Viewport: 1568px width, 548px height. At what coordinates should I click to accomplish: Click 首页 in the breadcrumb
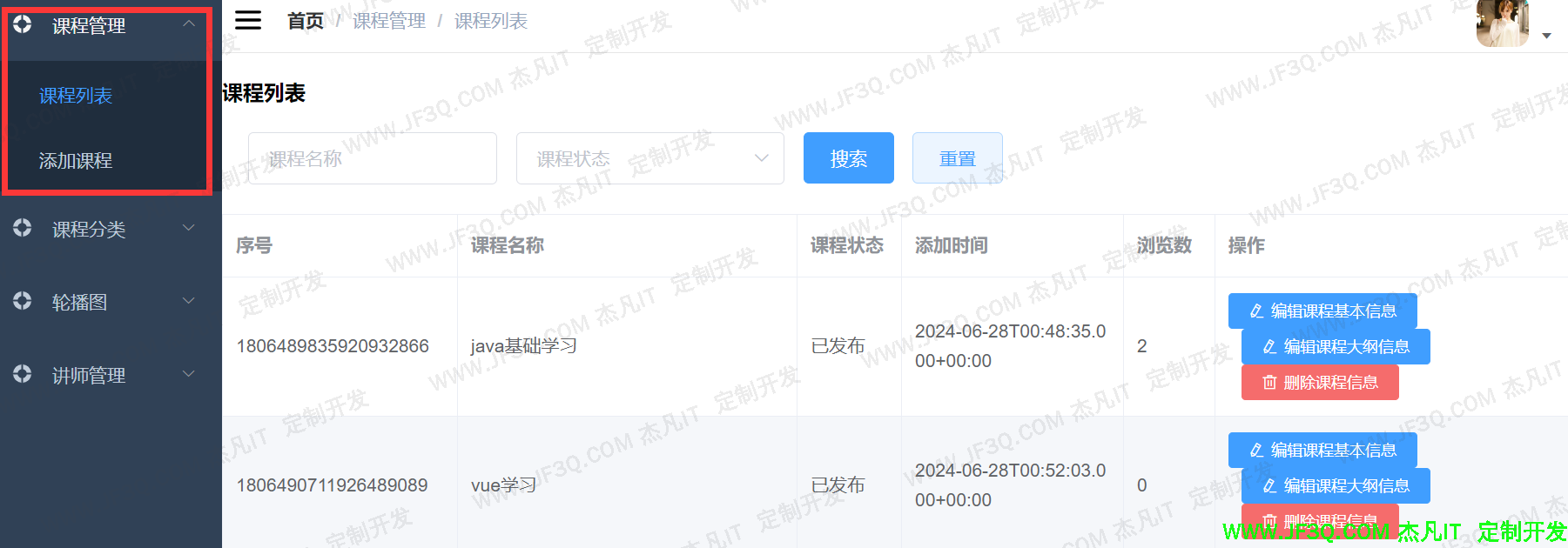[x=306, y=21]
